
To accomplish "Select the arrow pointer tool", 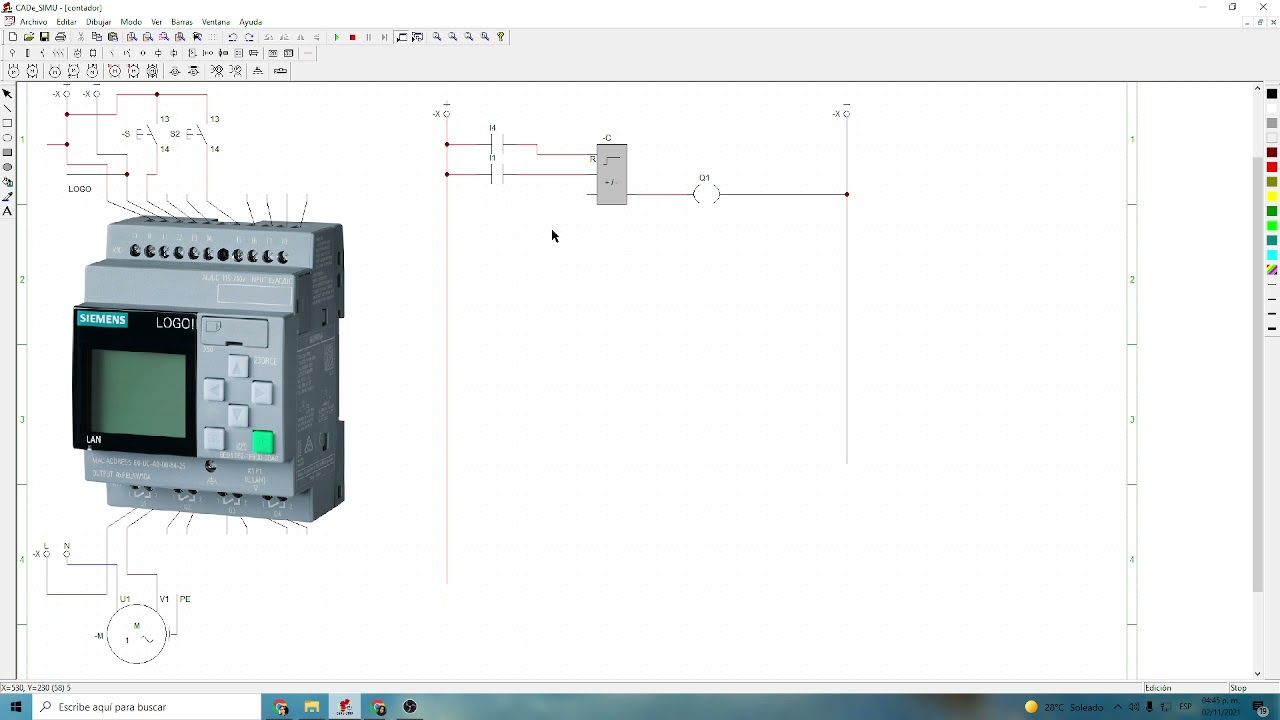I will [7, 93].
